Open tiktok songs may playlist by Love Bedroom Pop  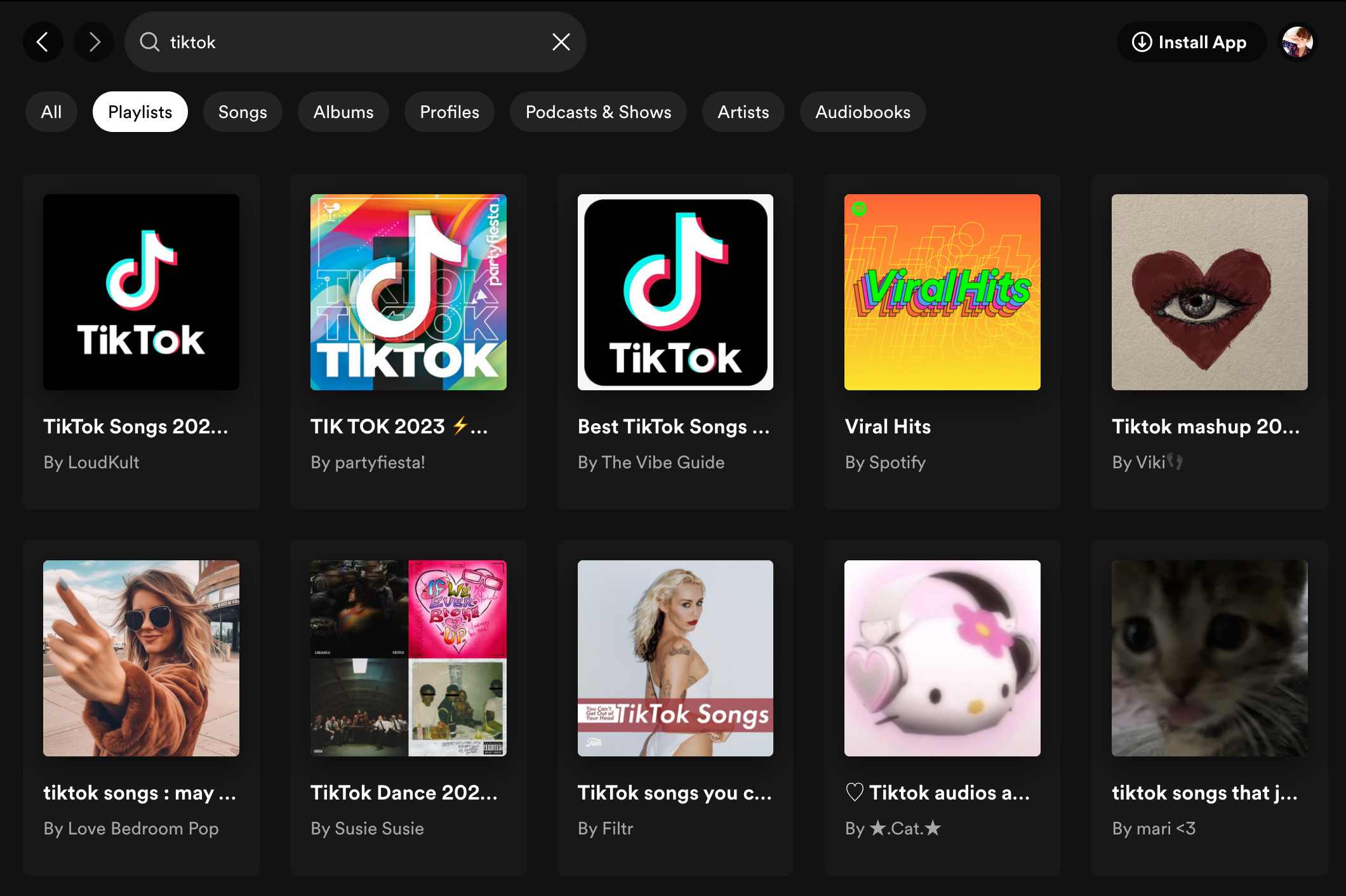[x=141, y=657]
